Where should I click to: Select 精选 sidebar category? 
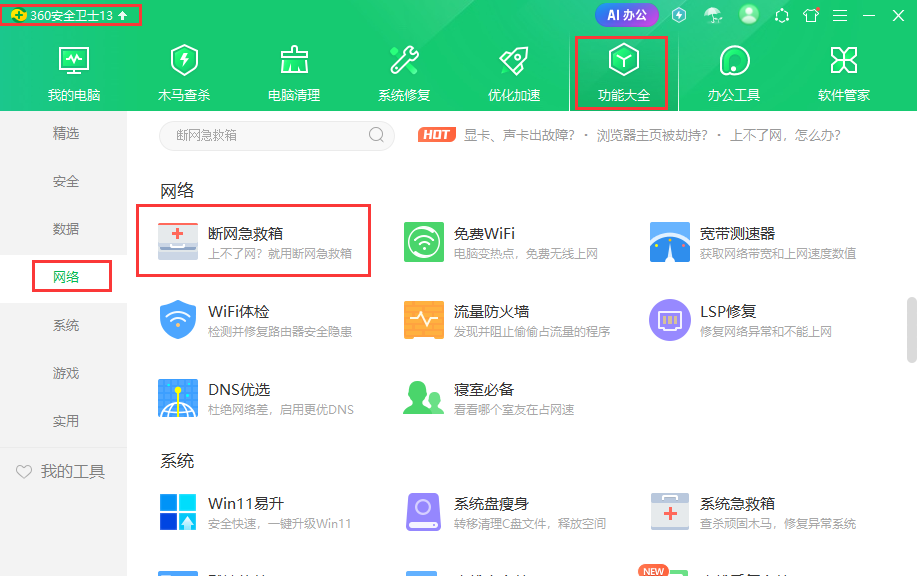66,133
